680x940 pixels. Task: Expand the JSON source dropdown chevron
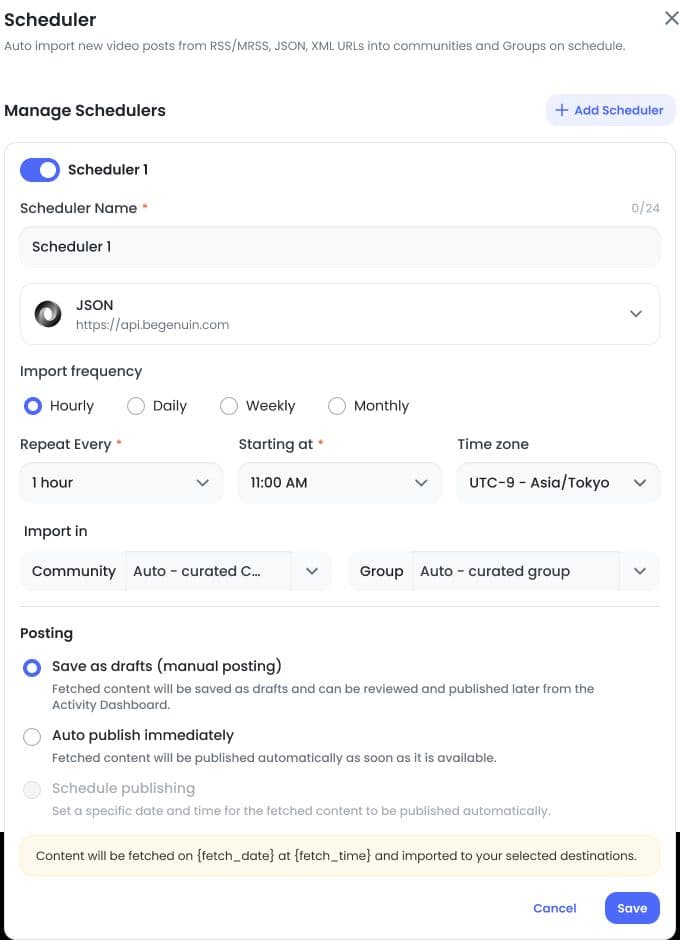tap(636, 314)
